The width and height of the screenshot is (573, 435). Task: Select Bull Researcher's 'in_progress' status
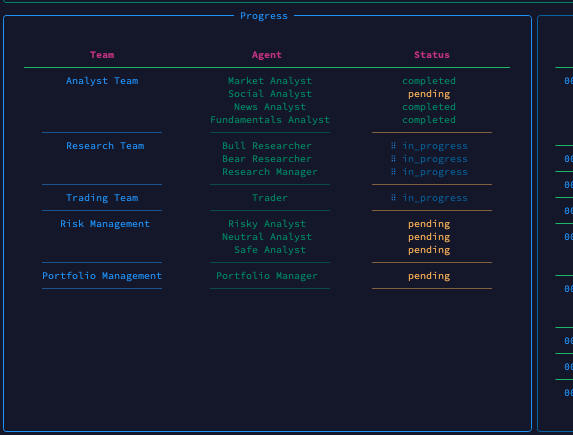point(435,146)
